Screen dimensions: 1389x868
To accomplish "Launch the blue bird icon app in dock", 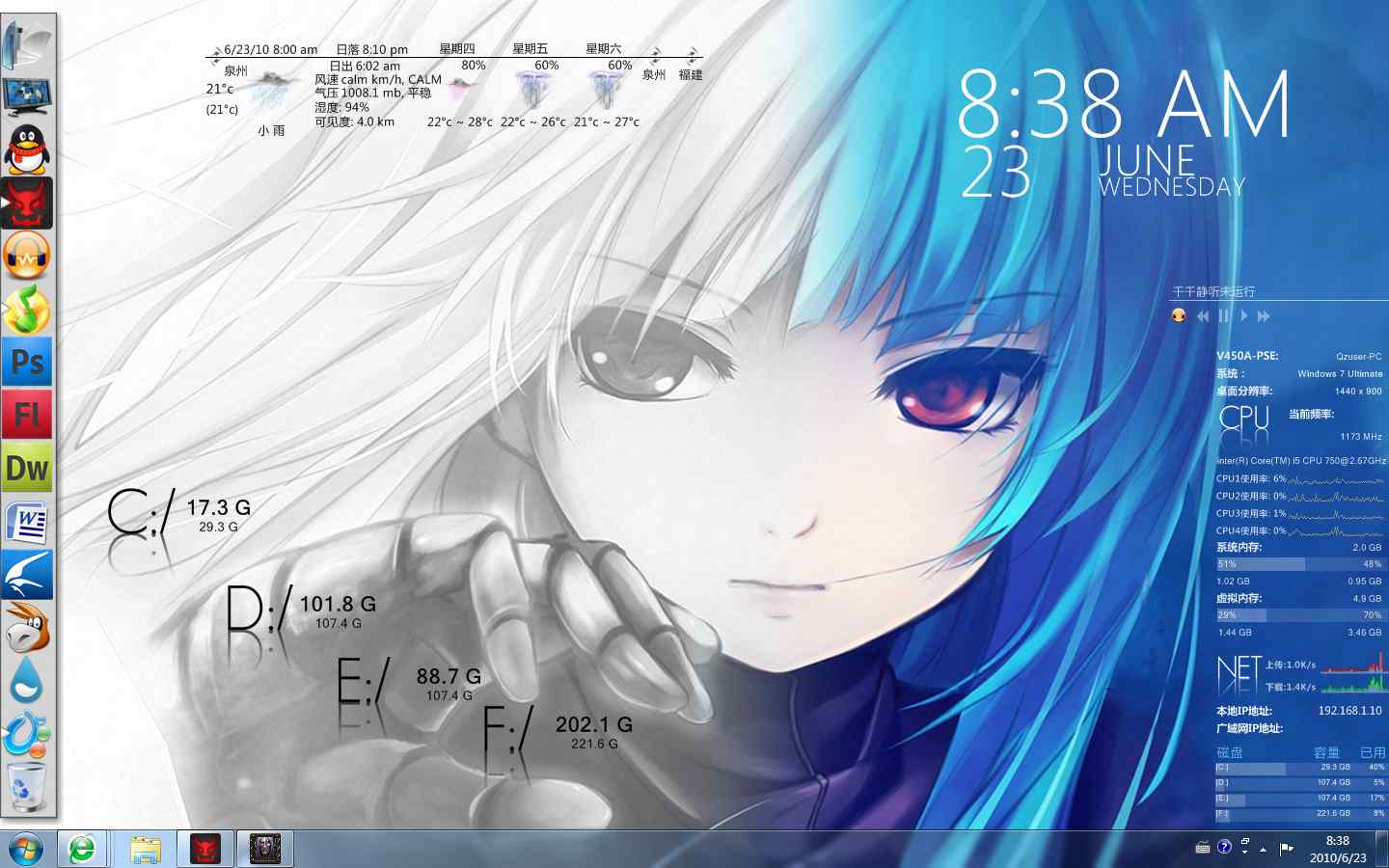I will point(27,575).
